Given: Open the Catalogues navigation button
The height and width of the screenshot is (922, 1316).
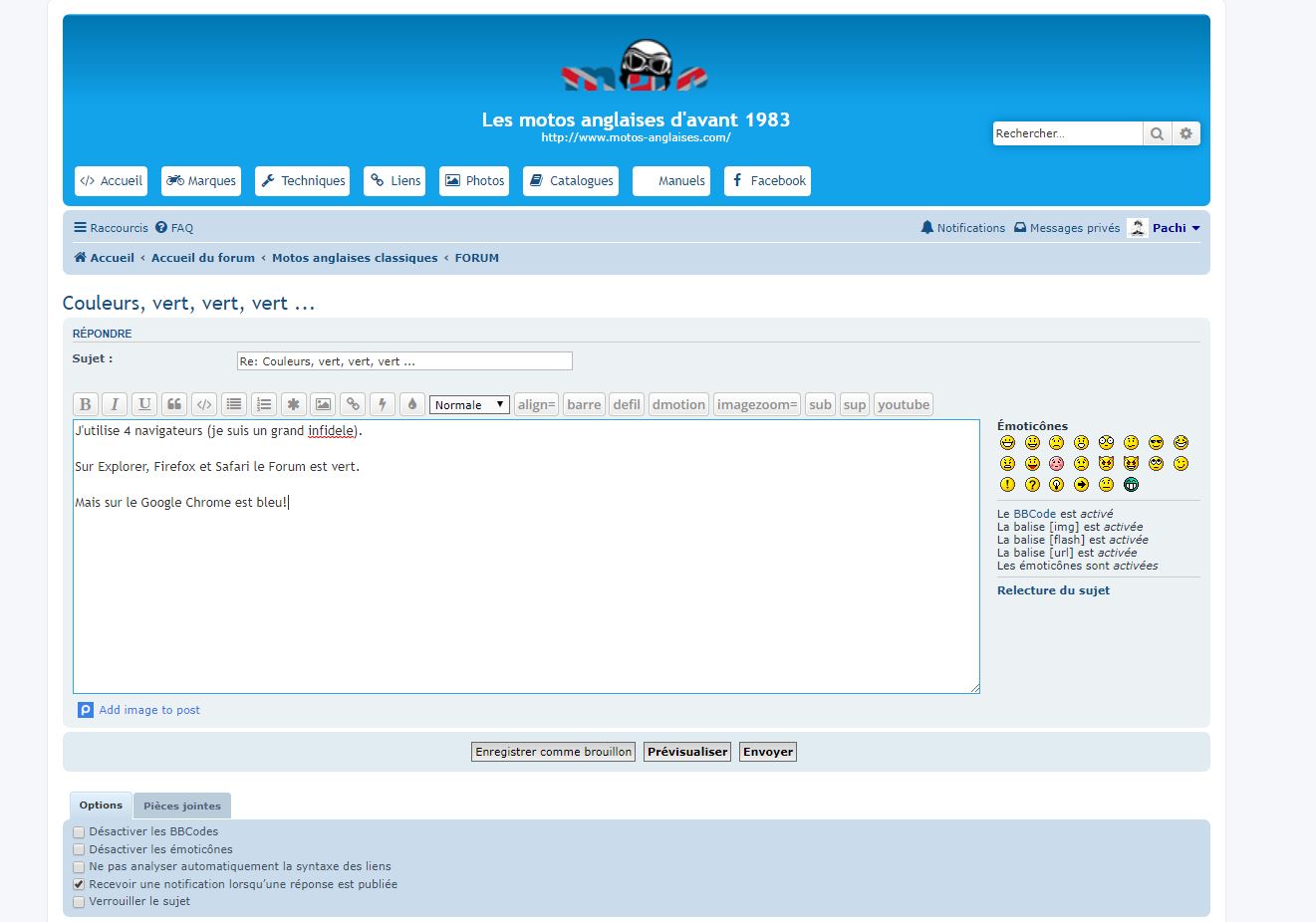Looking at the screenshot, I should click(x=571, y=181).
